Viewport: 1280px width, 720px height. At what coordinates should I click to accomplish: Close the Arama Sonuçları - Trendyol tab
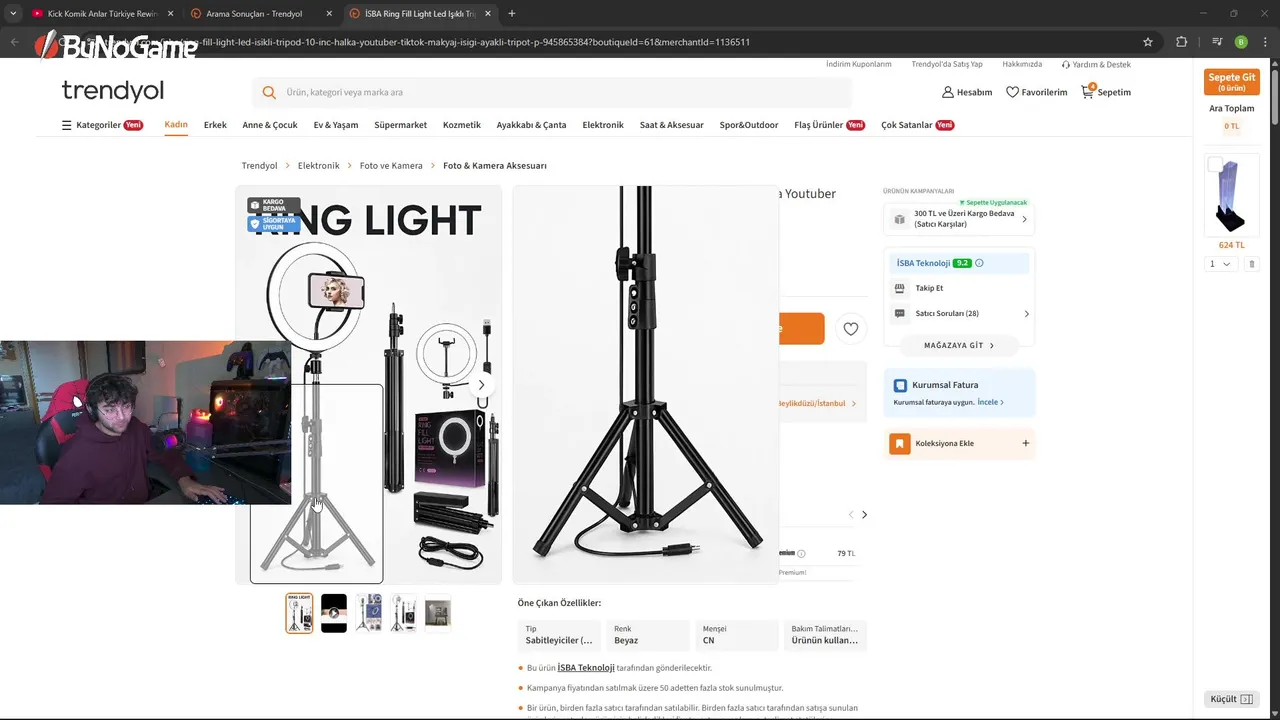(x=328, y=14)
